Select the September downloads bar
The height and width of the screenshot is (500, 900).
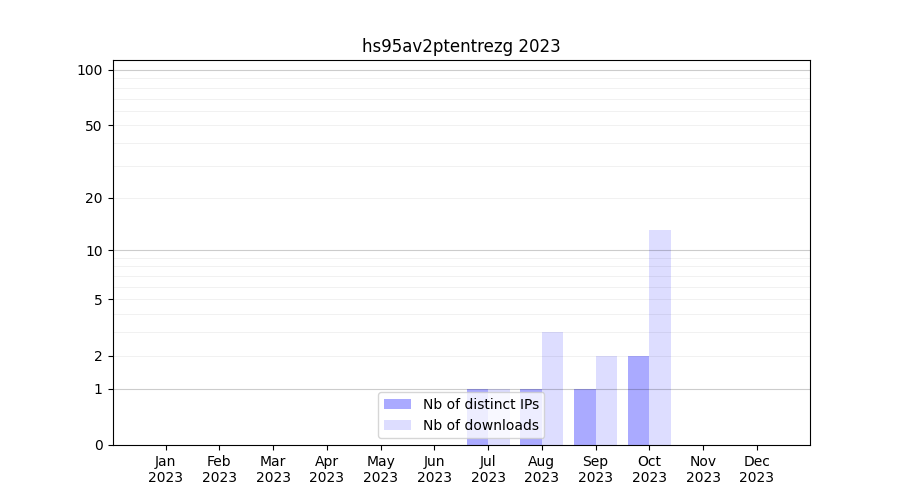606,400
